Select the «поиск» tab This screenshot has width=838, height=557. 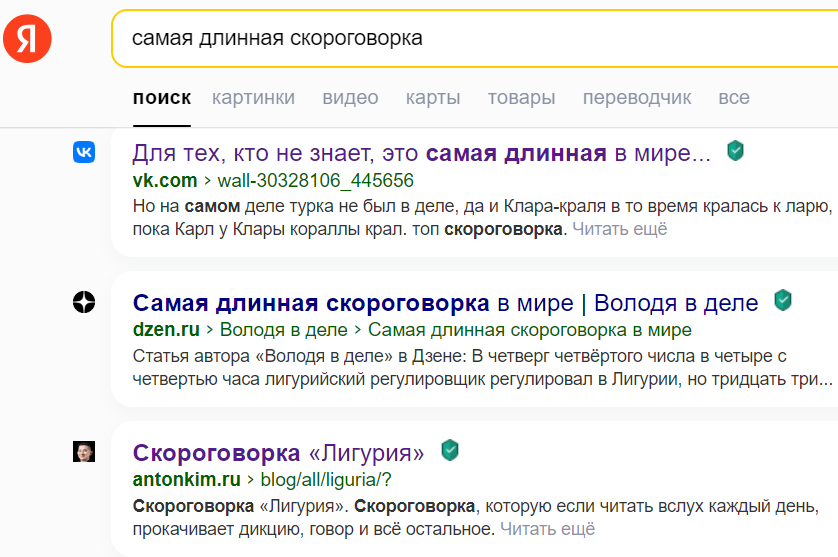162,98
